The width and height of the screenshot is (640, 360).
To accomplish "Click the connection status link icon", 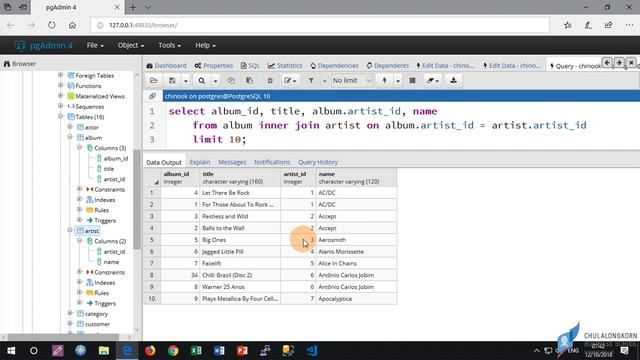I will [x=153, y=96].
